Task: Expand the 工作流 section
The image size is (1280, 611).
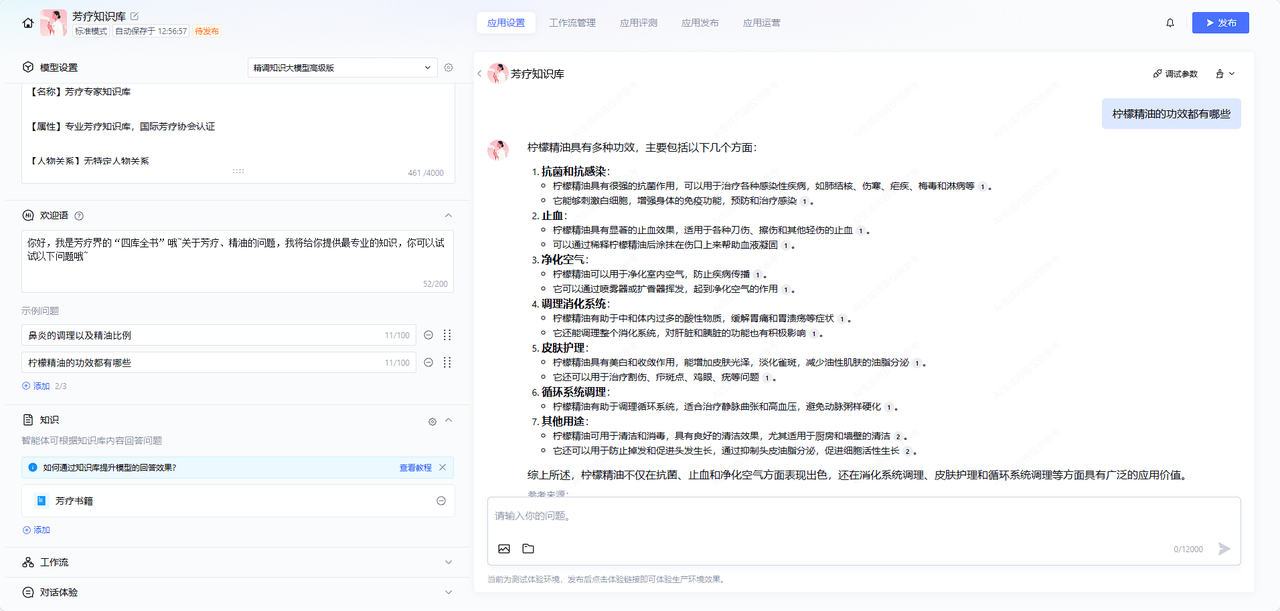Action: 448,562
